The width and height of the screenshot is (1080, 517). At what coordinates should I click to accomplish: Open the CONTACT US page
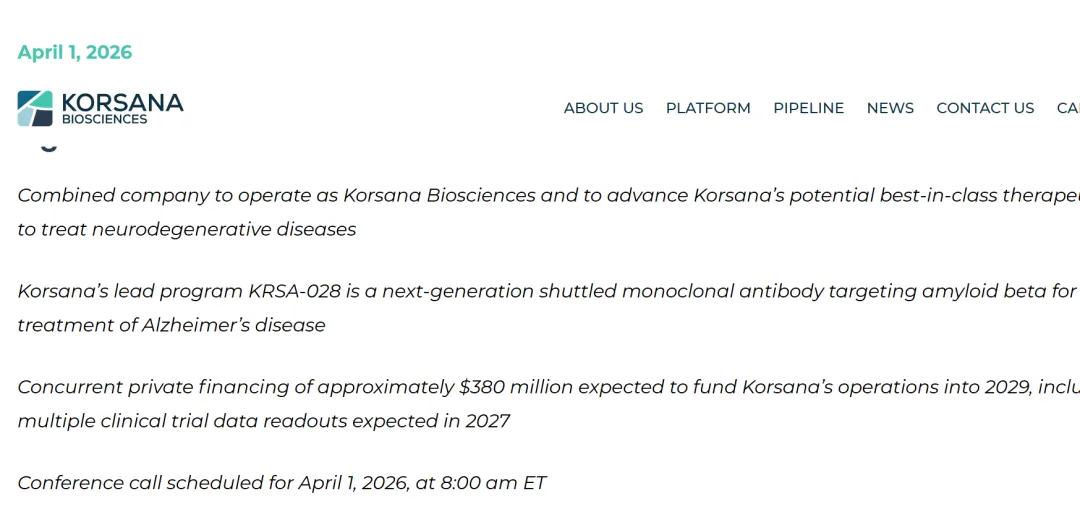point(985,108)
